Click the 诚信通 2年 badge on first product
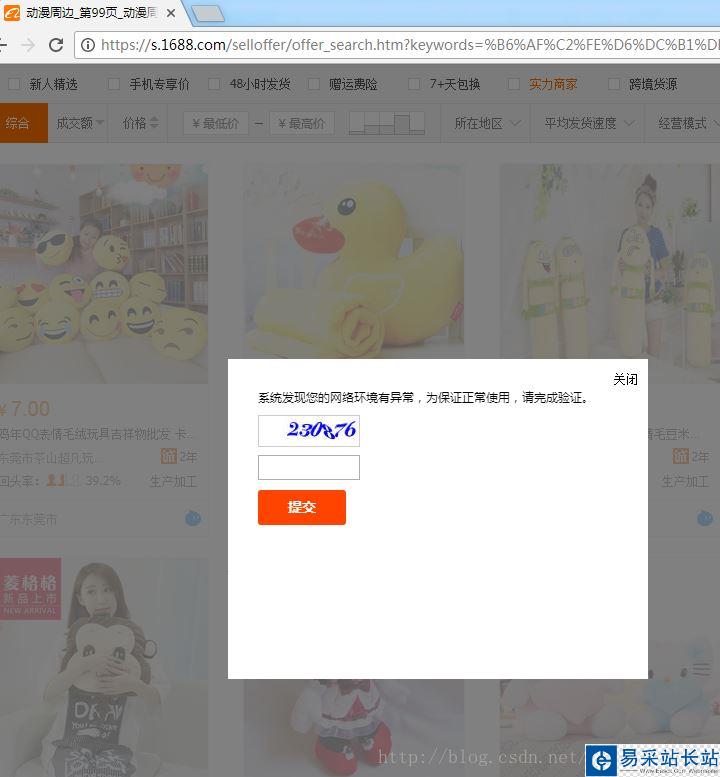This screenshot has width=720, height=777. coord(179,456)
